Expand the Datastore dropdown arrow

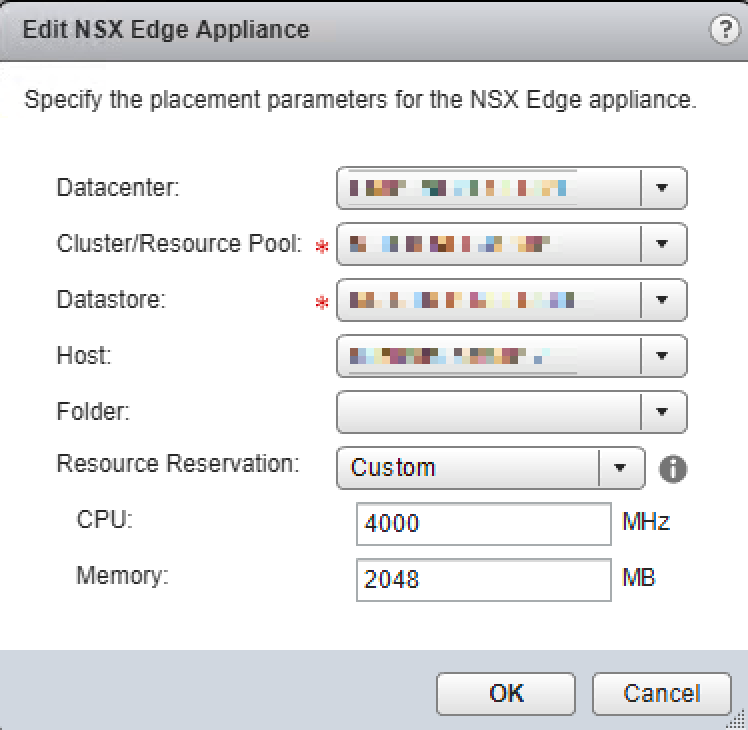coord(663,299)
